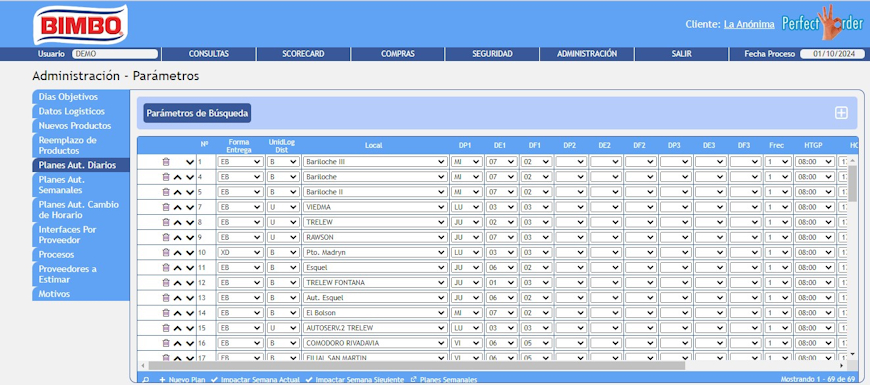Click Parámetros de Búsqueda button
Screen dimensions: 870x385
coord(197,113)
